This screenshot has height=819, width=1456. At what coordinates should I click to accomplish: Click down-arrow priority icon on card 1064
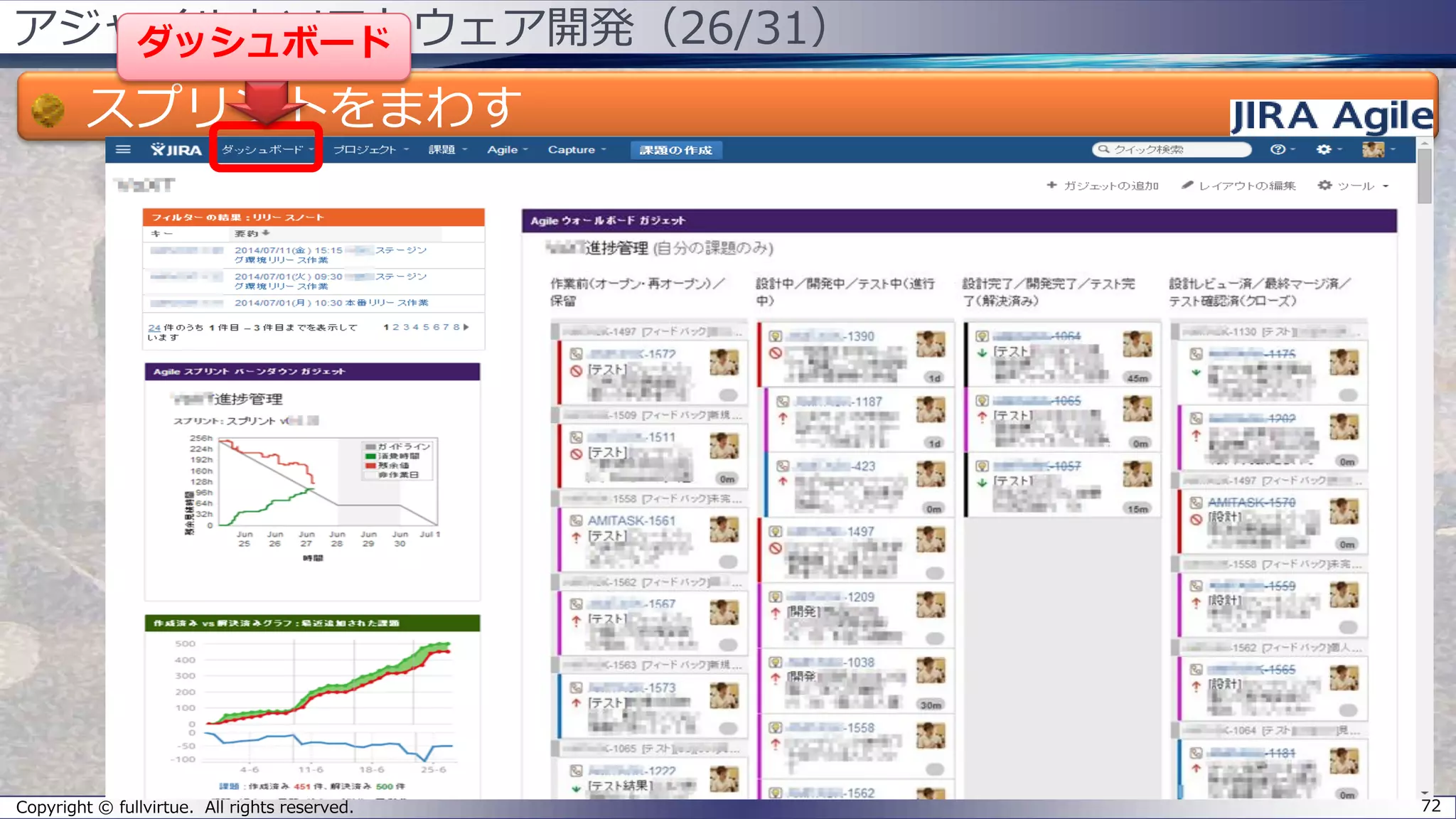[x=982, y=353]
